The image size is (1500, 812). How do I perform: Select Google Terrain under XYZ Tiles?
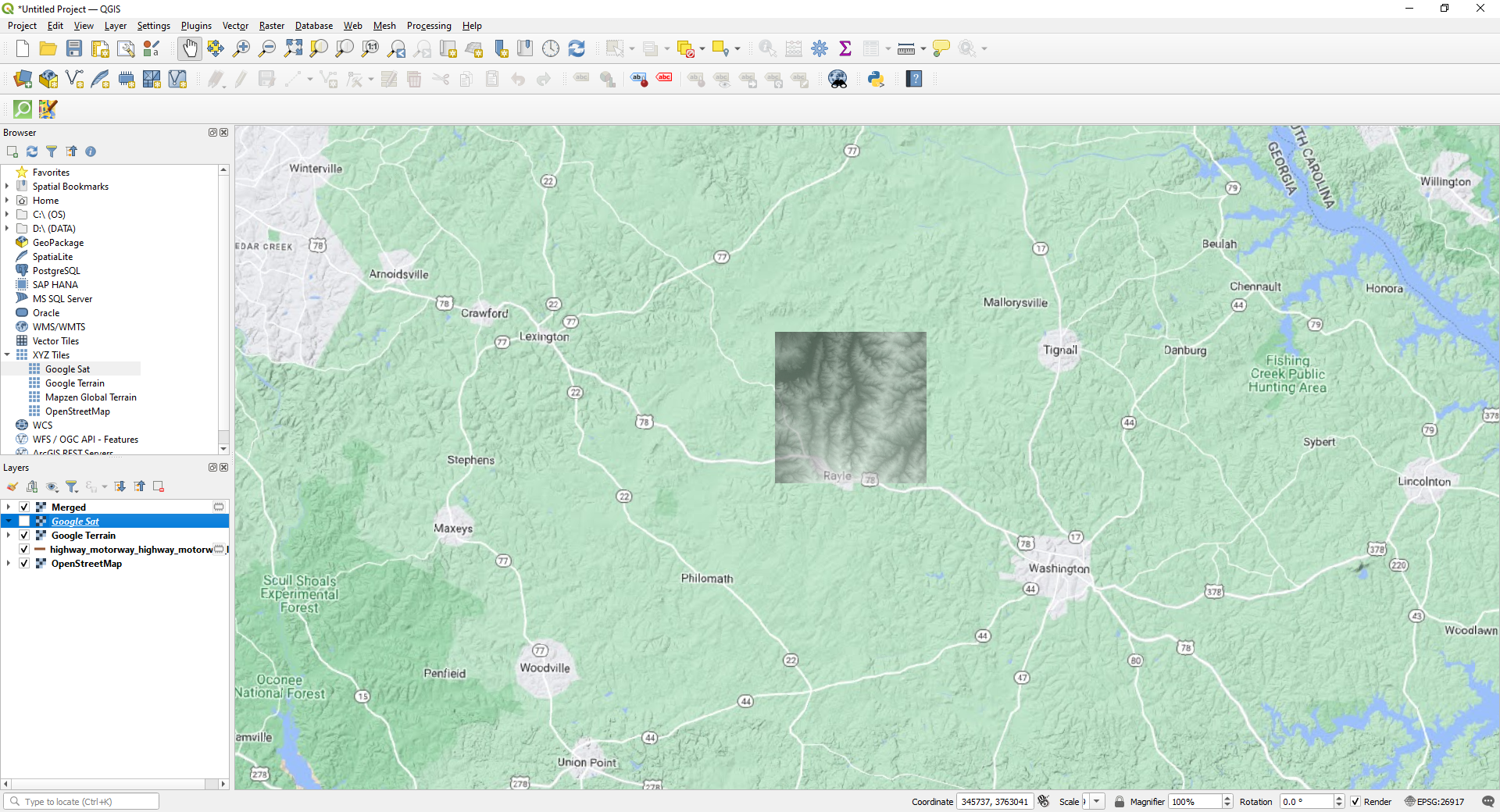(x=74, y=383)
